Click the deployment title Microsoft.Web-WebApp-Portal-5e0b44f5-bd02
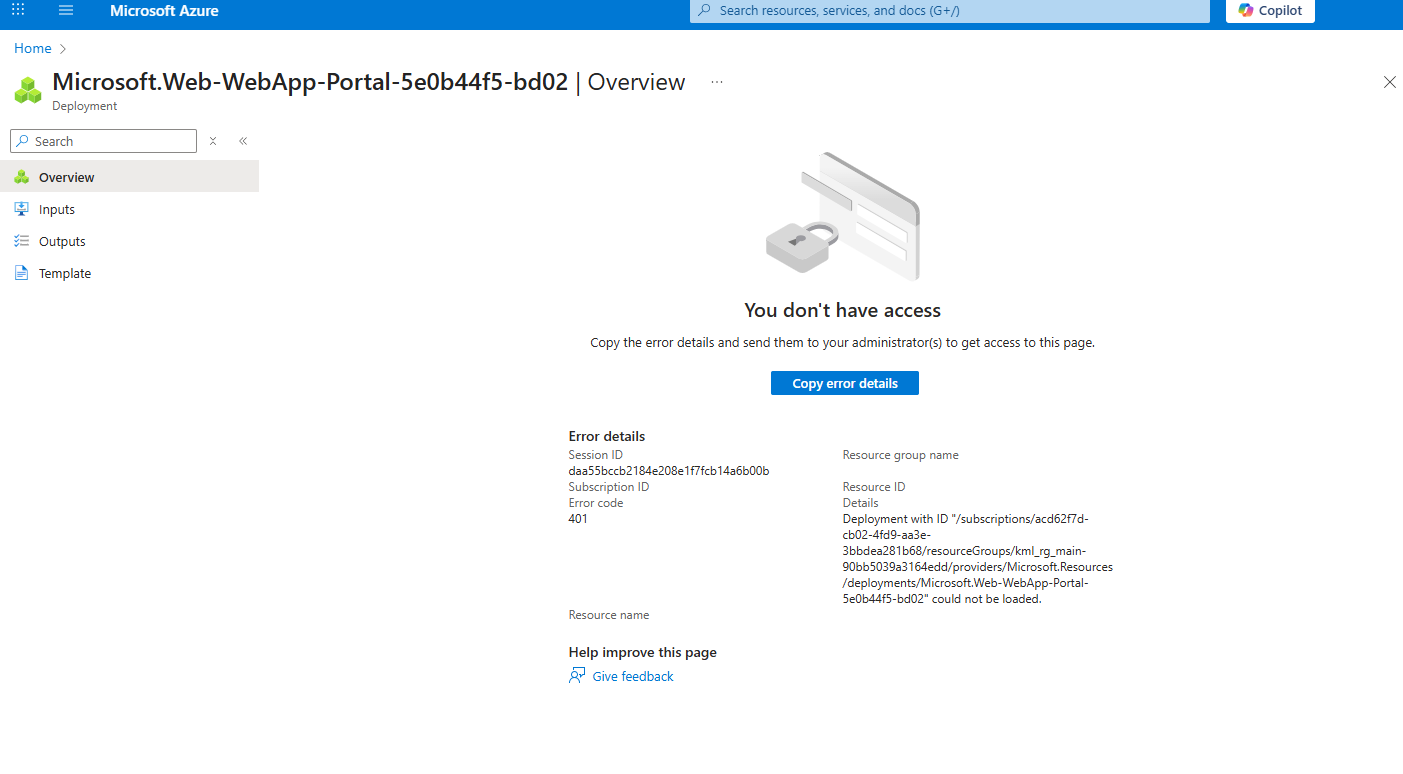 [x=310, y=82]
